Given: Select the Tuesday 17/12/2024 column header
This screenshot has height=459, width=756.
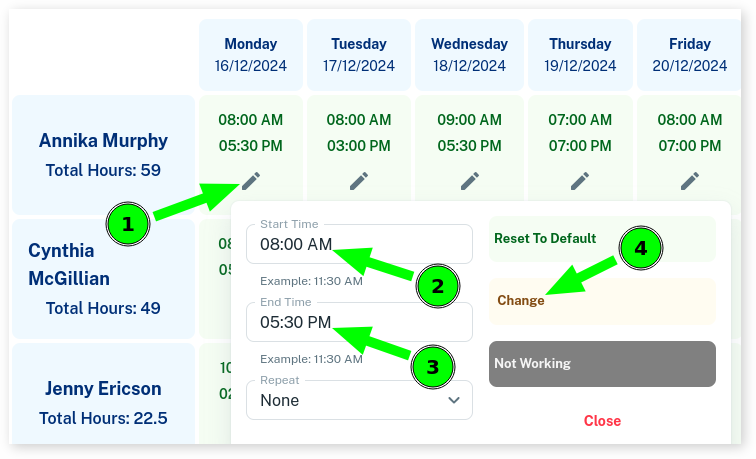Looking at the screenshot, I should click(x=359, y=55).
